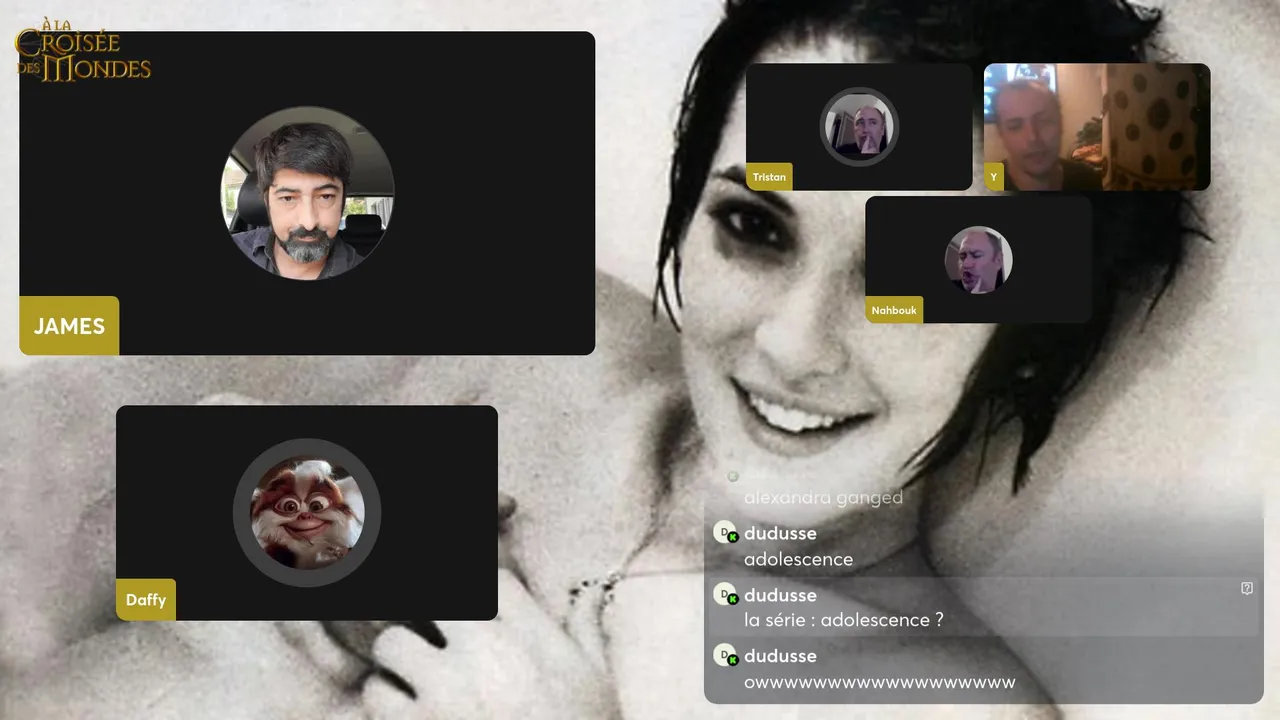The height and width of the screenshot is (720, 1280).
Task: Click dudusse's avatar beside the 'owwww' message
Action: [x=725, y=656]
